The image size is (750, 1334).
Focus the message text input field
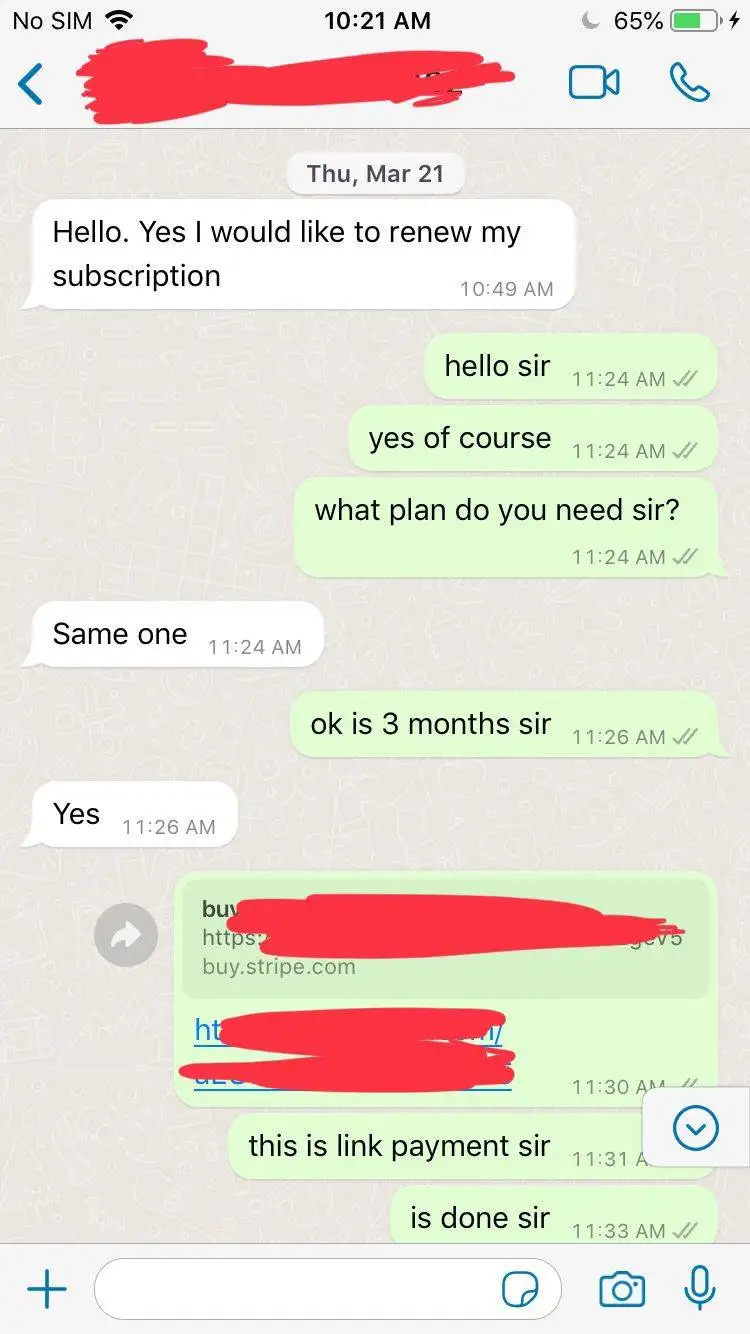click(328, 1290)
